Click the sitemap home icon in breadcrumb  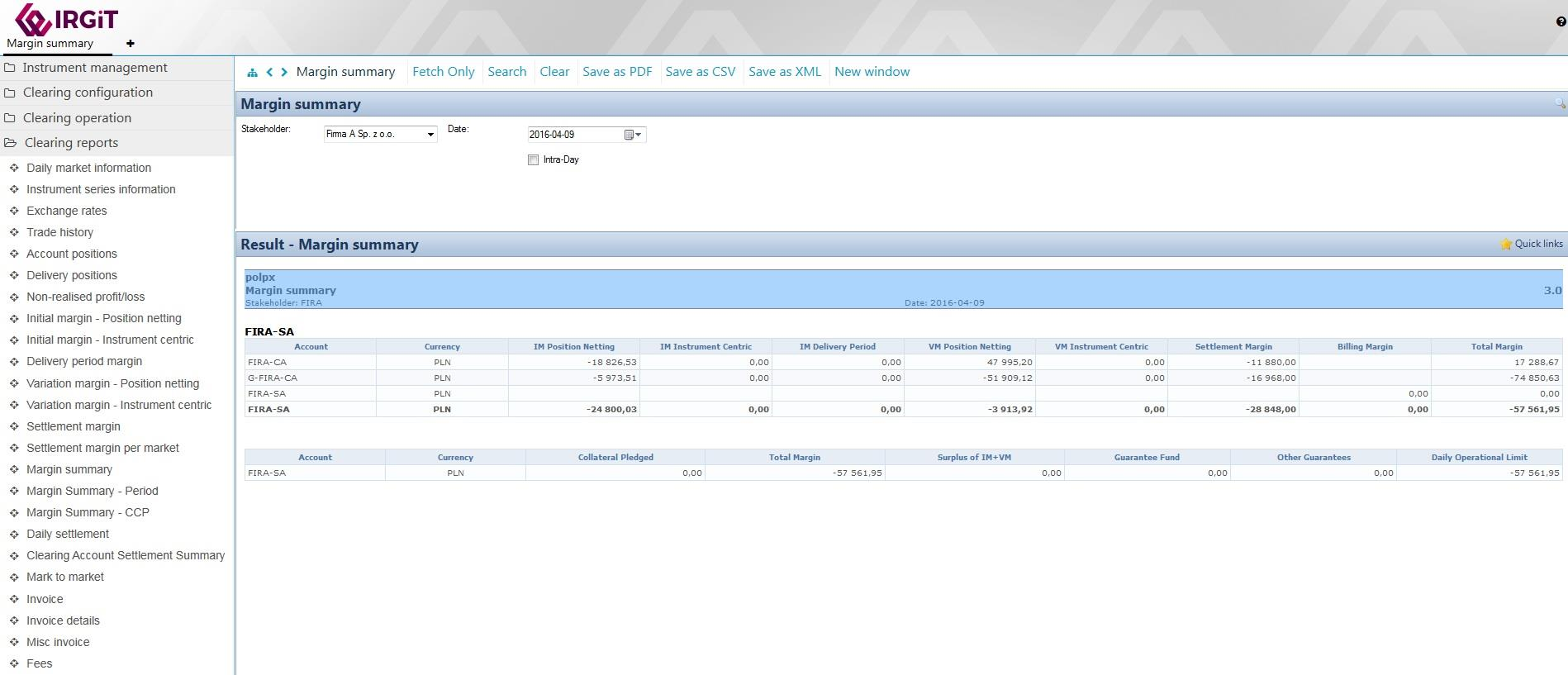pos(252,73)
